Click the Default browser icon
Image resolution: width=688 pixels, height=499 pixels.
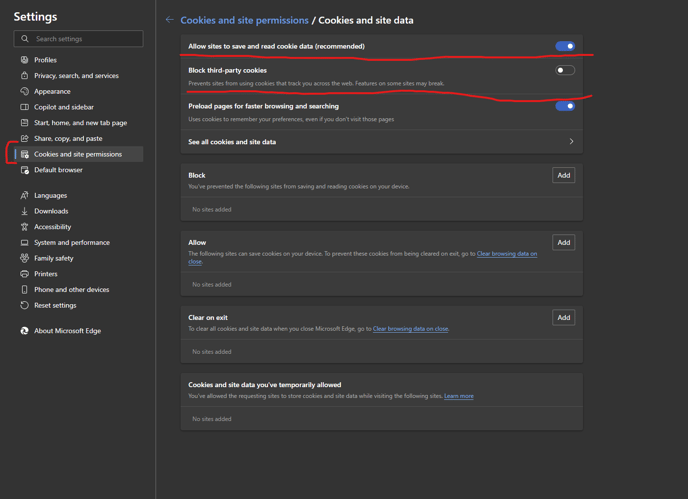point(25,170)
